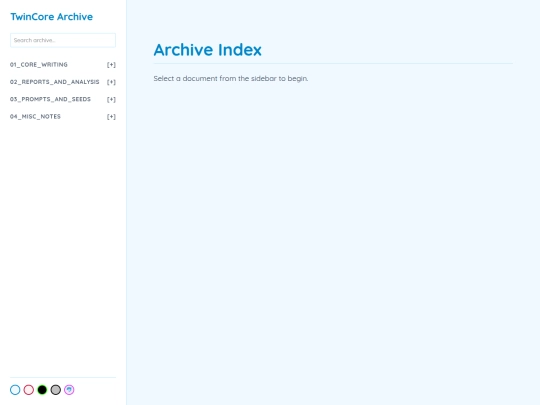Select the 03_PROMPTS_AND_SEEDS folder label
Image resolution: width=540 pixels, height=405 pixels.
50,99
